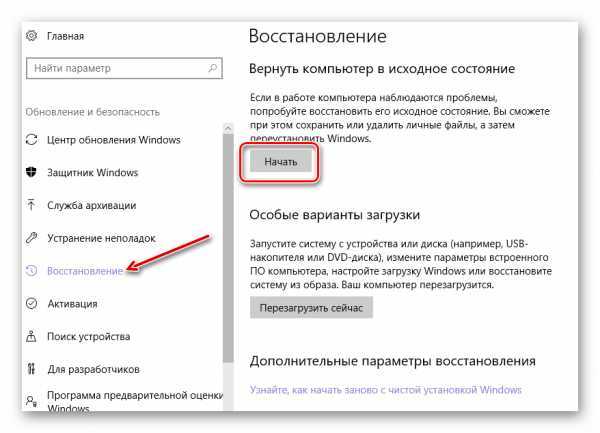This screenshot has height=433, width=600.
Task: Open Центр обновления Windows section
Action: tap(114, 140)
